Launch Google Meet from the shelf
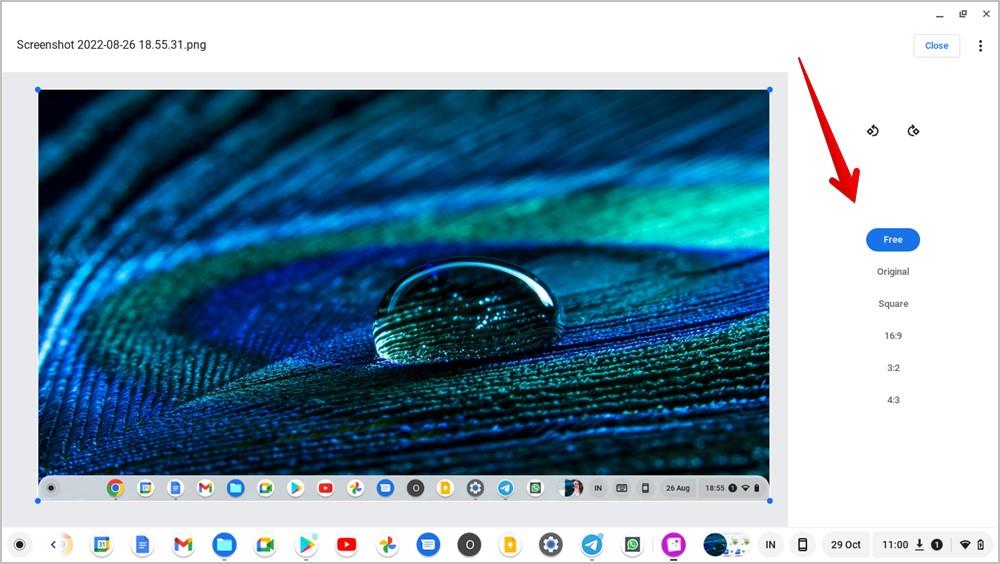This screenshot has width=1000, height=564. (265, 545)
